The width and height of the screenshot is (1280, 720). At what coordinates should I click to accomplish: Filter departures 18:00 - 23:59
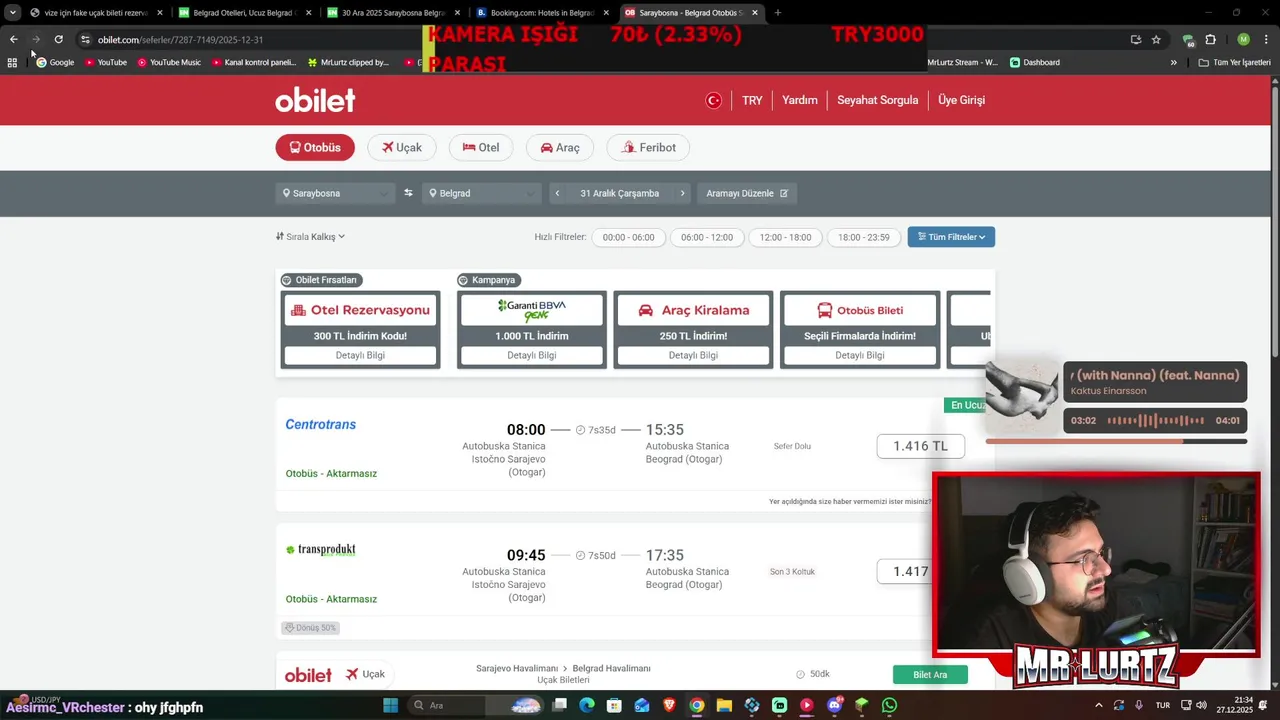click(x=864, y=237)
